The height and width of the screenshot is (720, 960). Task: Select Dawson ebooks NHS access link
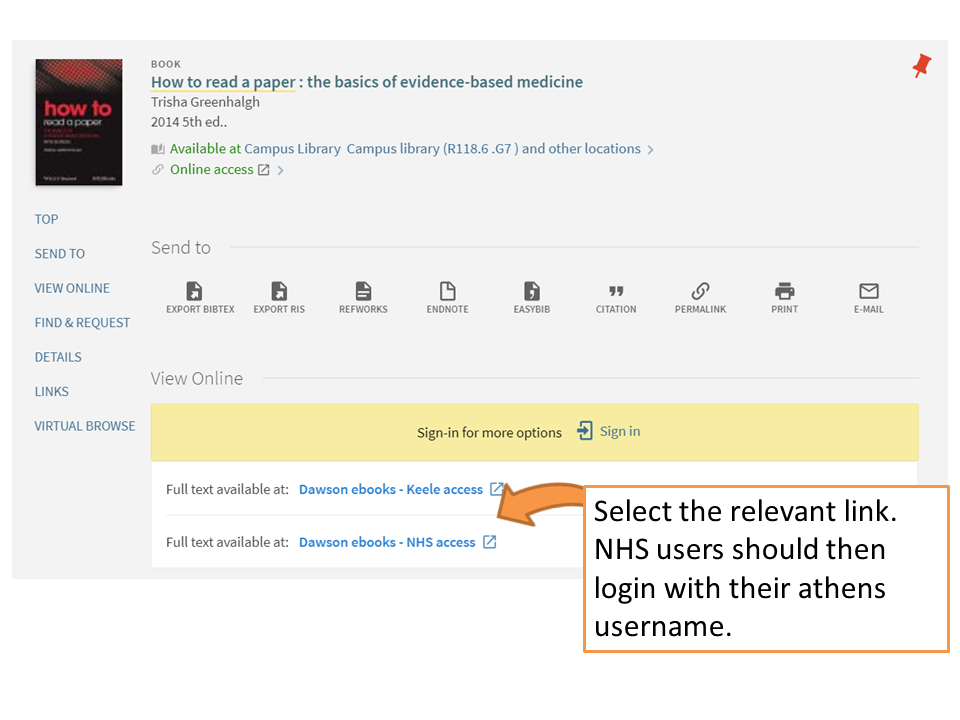point(388,541)
